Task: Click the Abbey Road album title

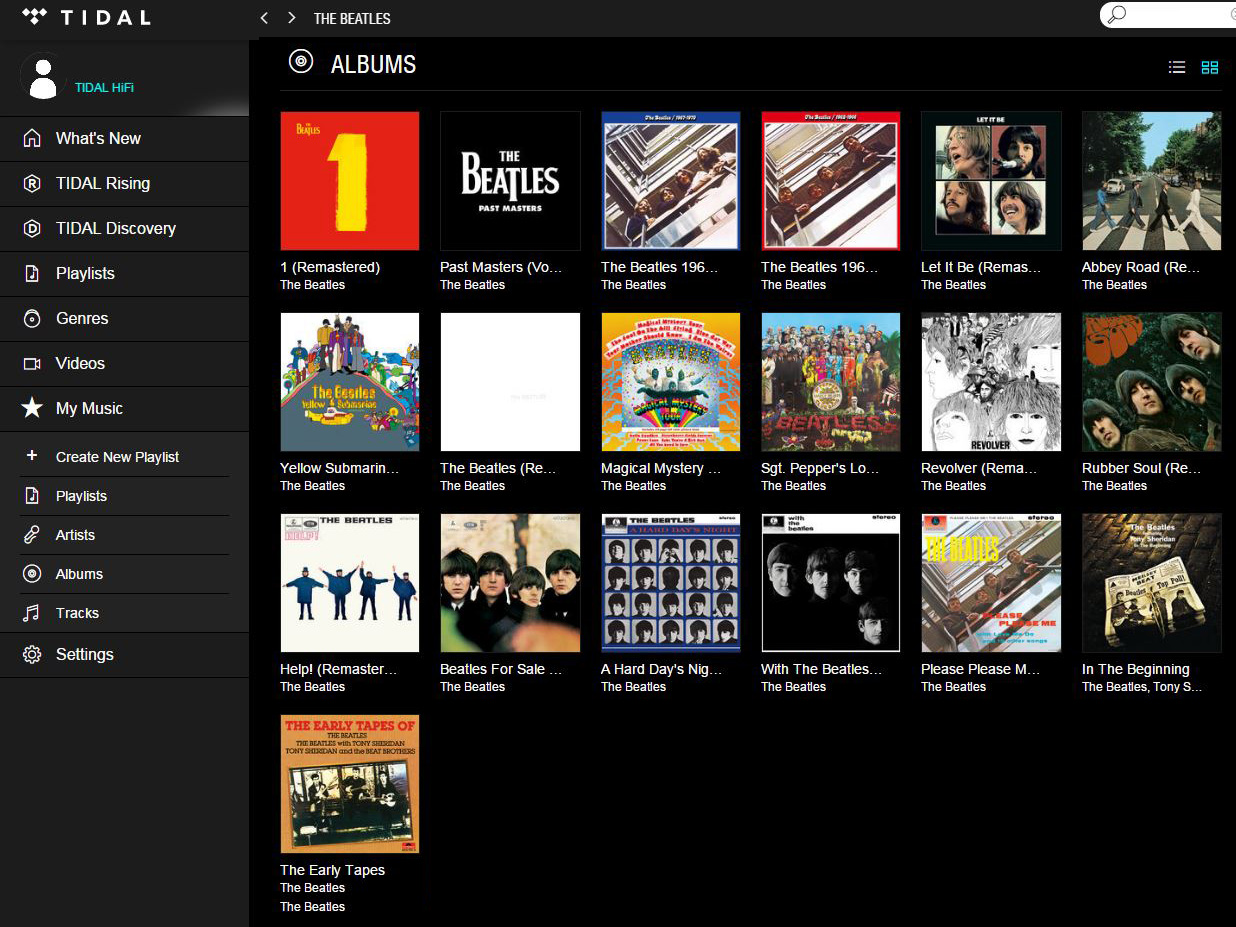Action: click(x=1140, y=267)
